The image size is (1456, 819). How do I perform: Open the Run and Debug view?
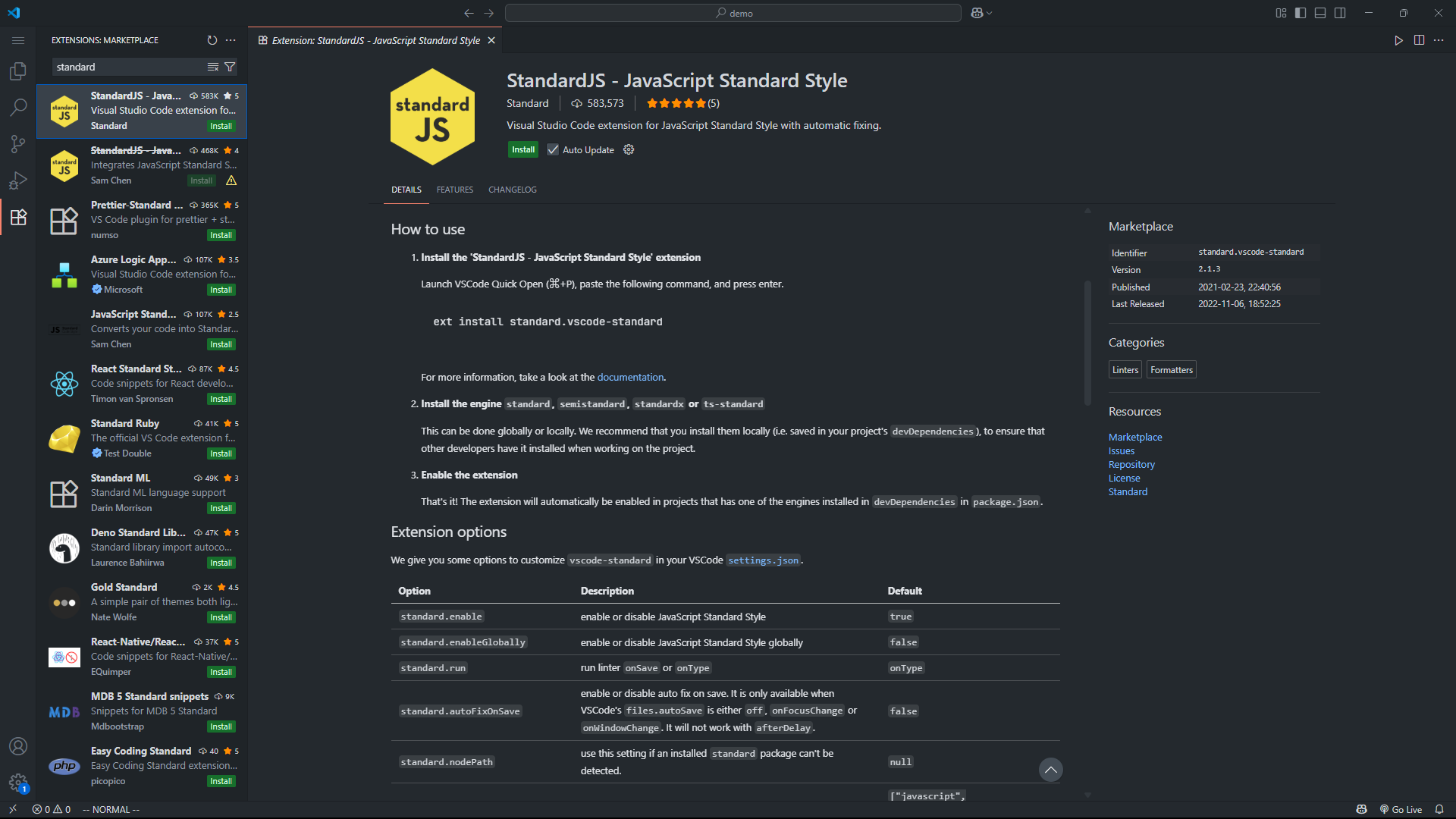[x=18, y=180]
